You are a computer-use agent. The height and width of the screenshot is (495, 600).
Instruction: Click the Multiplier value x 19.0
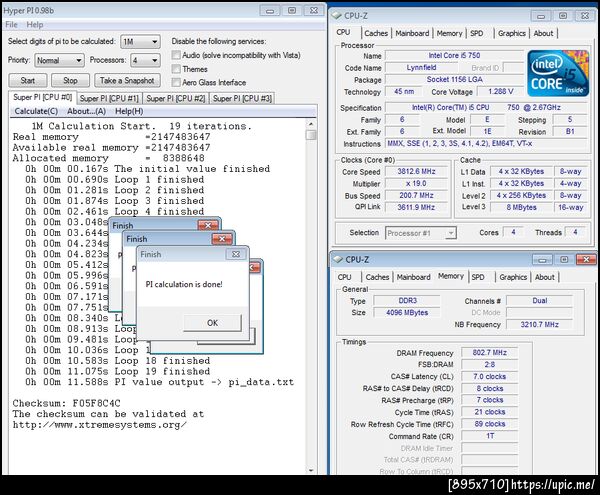(x=416, y=184)
